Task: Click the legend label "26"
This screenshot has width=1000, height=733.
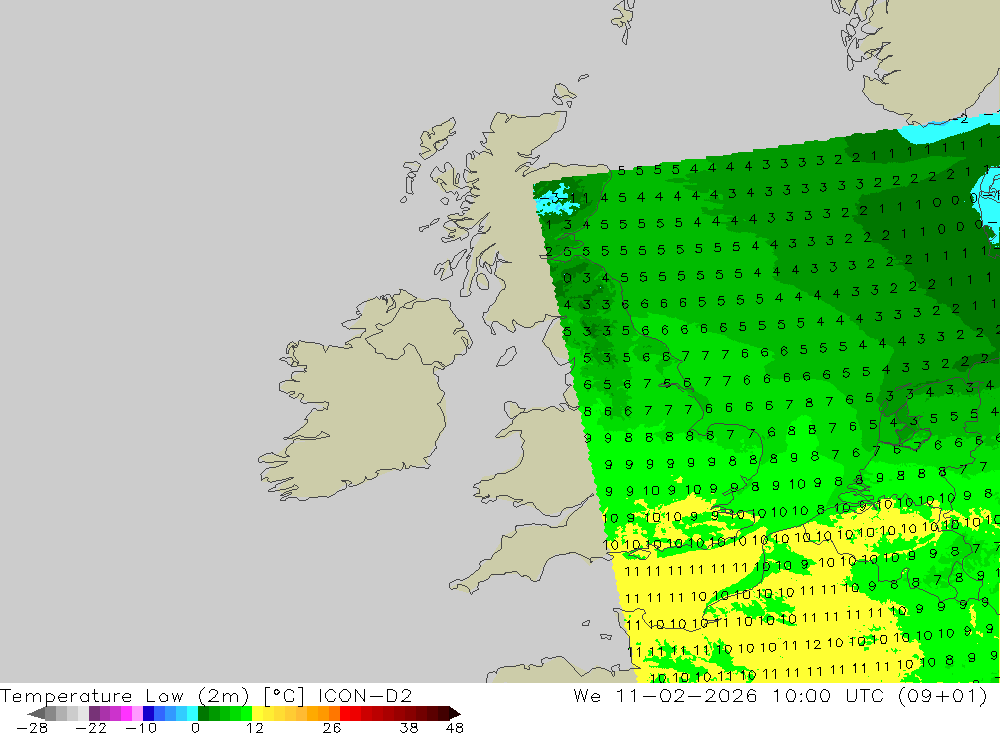Action: pyautogui.click(x=332, y=728)
